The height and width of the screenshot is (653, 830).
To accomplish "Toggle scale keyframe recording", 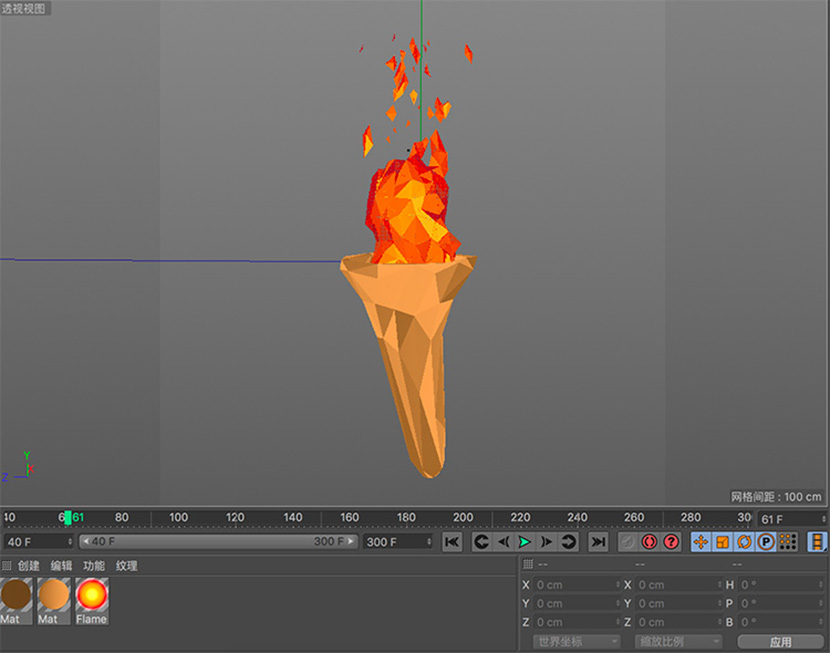I will [723, 542].
